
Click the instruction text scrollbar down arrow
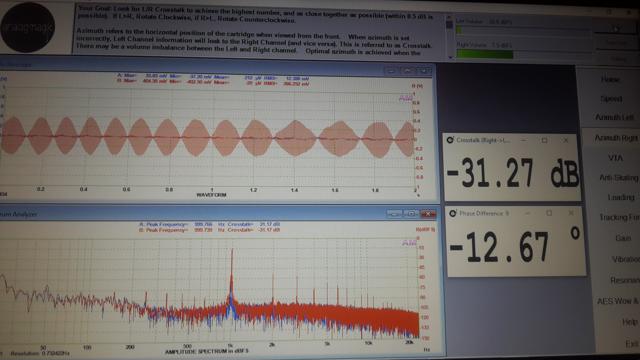point(450,58)
